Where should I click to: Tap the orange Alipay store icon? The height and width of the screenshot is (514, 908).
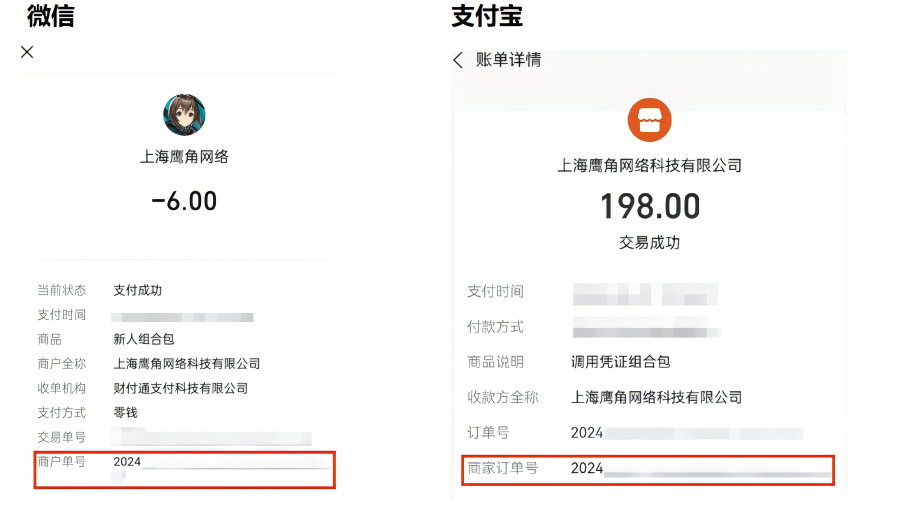[649, 120]
